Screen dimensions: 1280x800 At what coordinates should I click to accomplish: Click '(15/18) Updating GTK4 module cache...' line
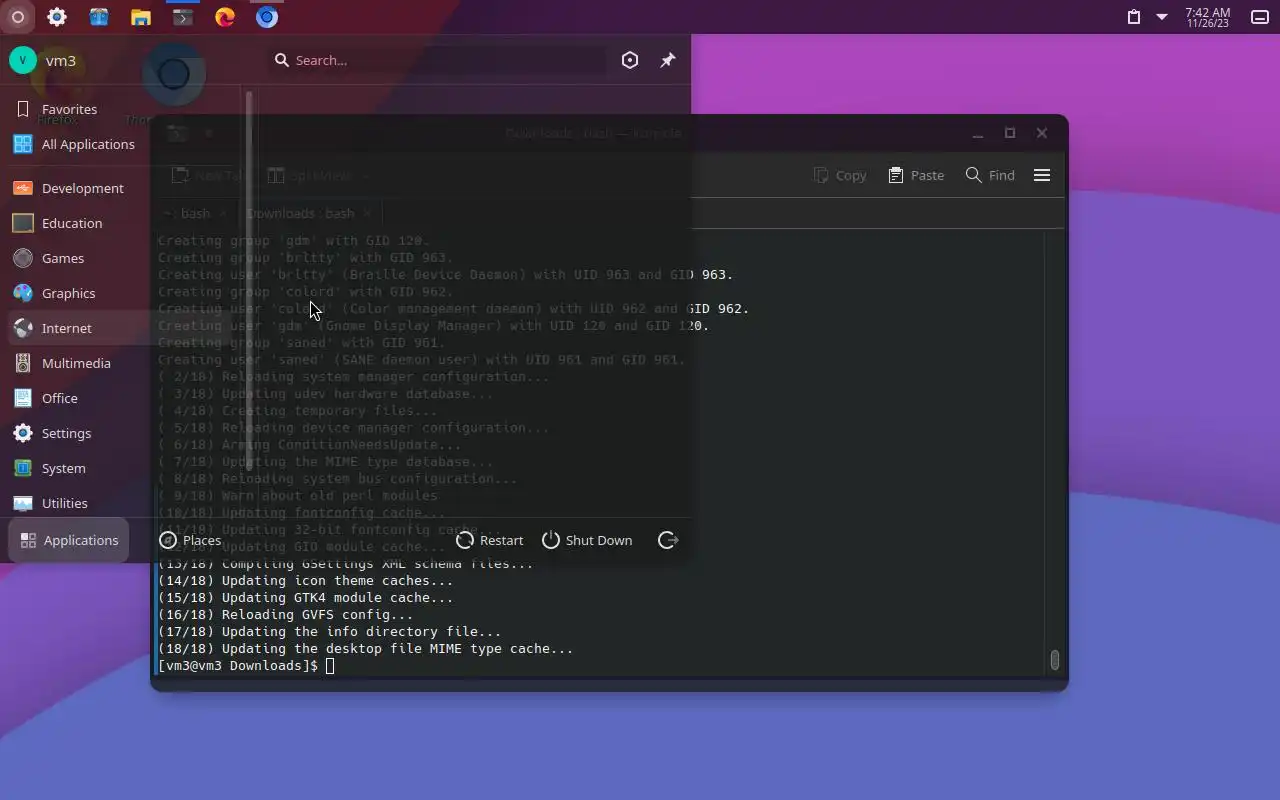(306, 598)
